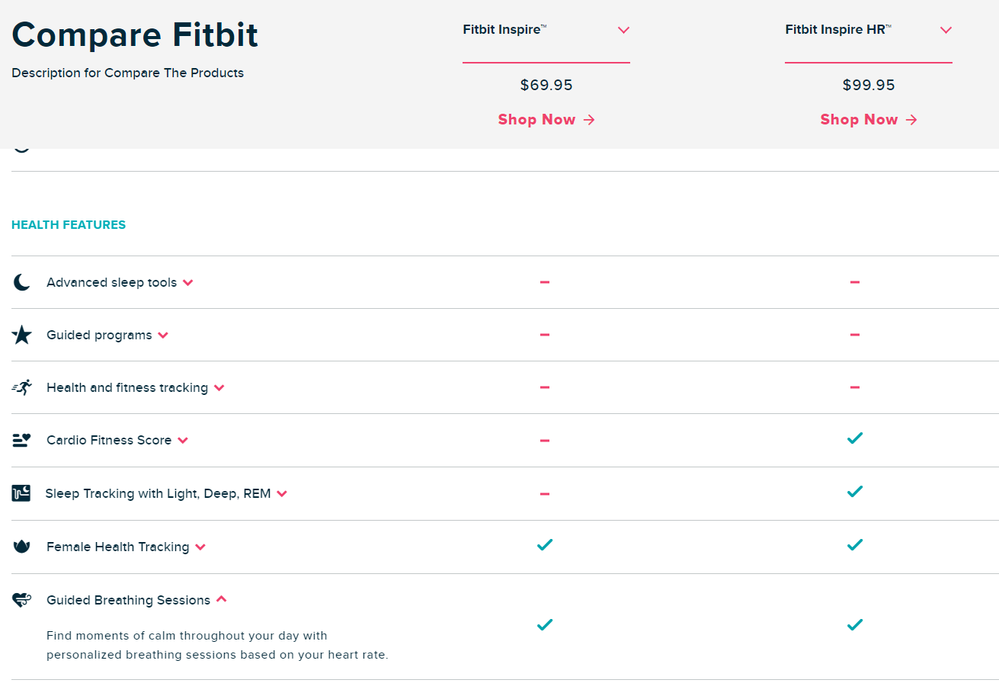Click the star icon for Guided programs

22,334
